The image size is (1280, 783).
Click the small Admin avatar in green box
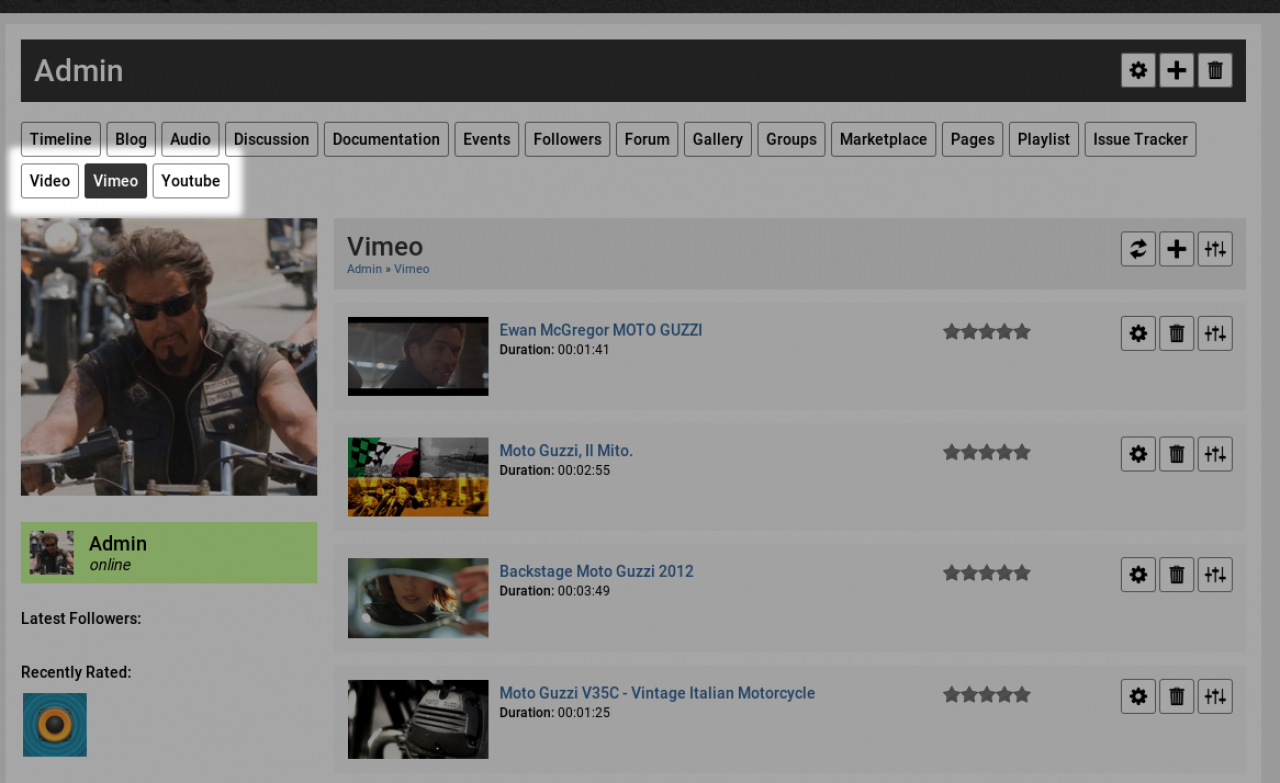pos(51,553)
